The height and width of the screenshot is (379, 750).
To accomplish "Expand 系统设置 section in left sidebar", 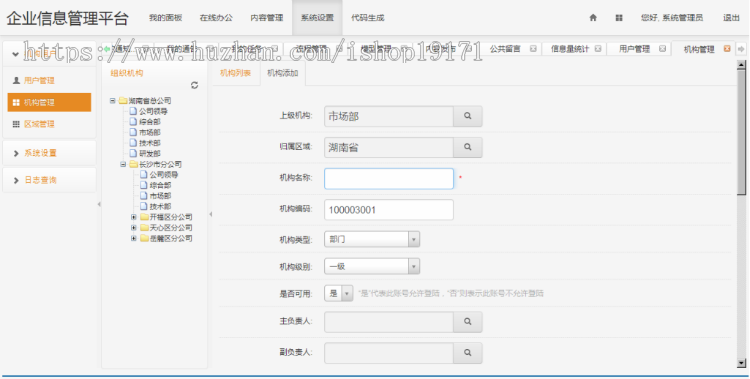I will coord(49,153).
